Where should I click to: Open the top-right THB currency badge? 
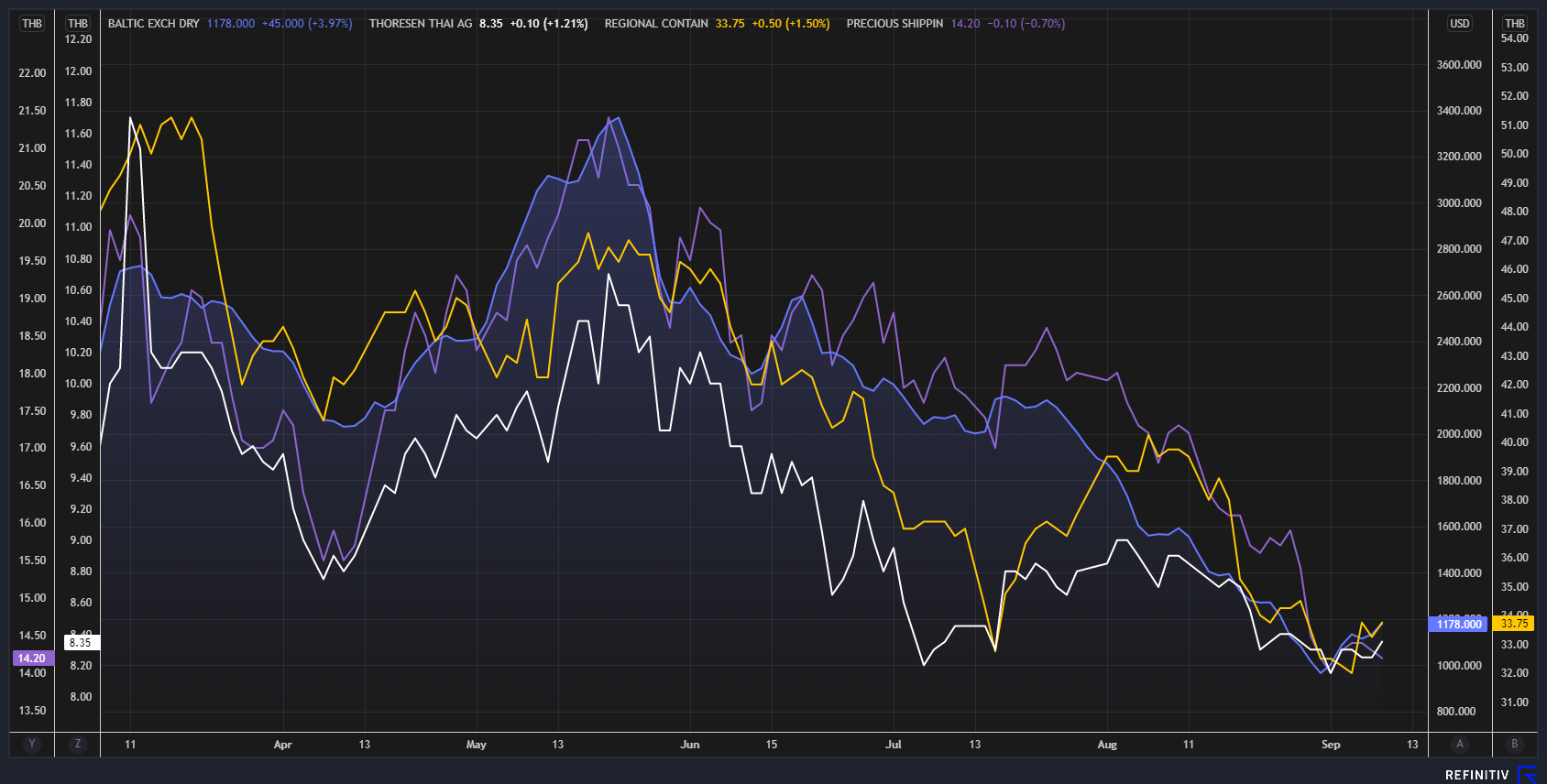[1515, 24]
